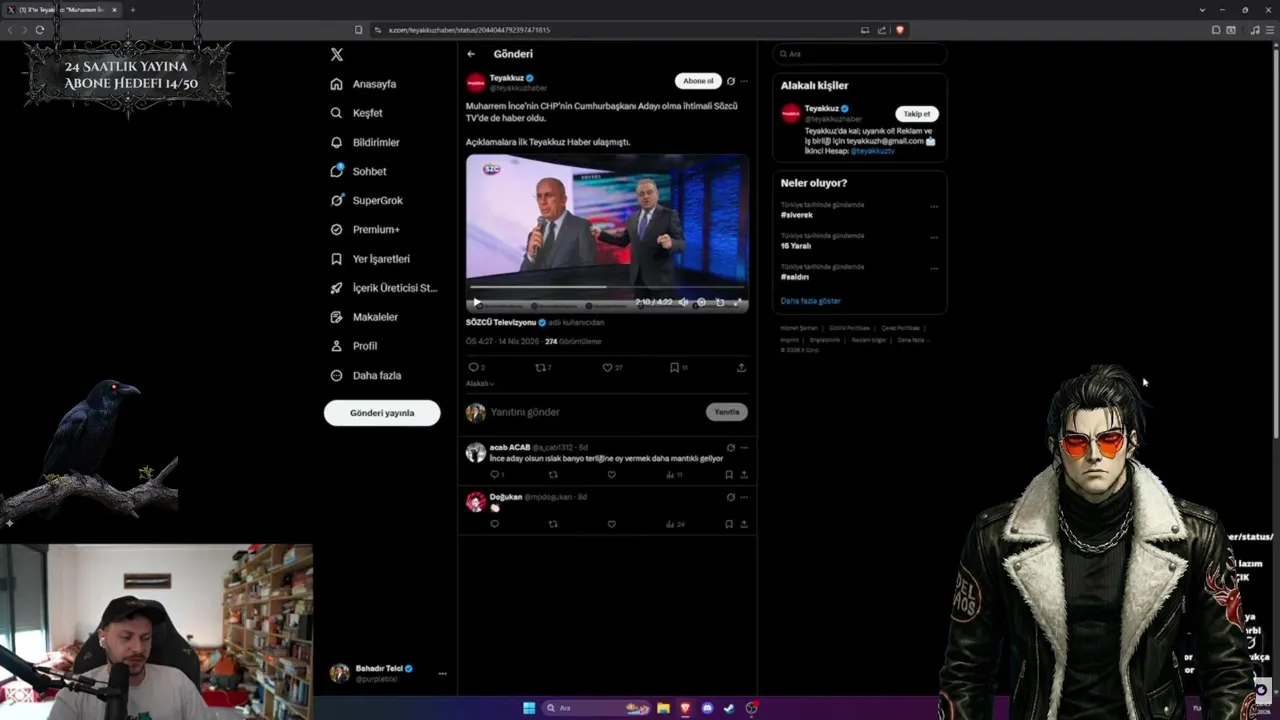Open Doğukan reply's three-dot menu

(x=744, y=497)
